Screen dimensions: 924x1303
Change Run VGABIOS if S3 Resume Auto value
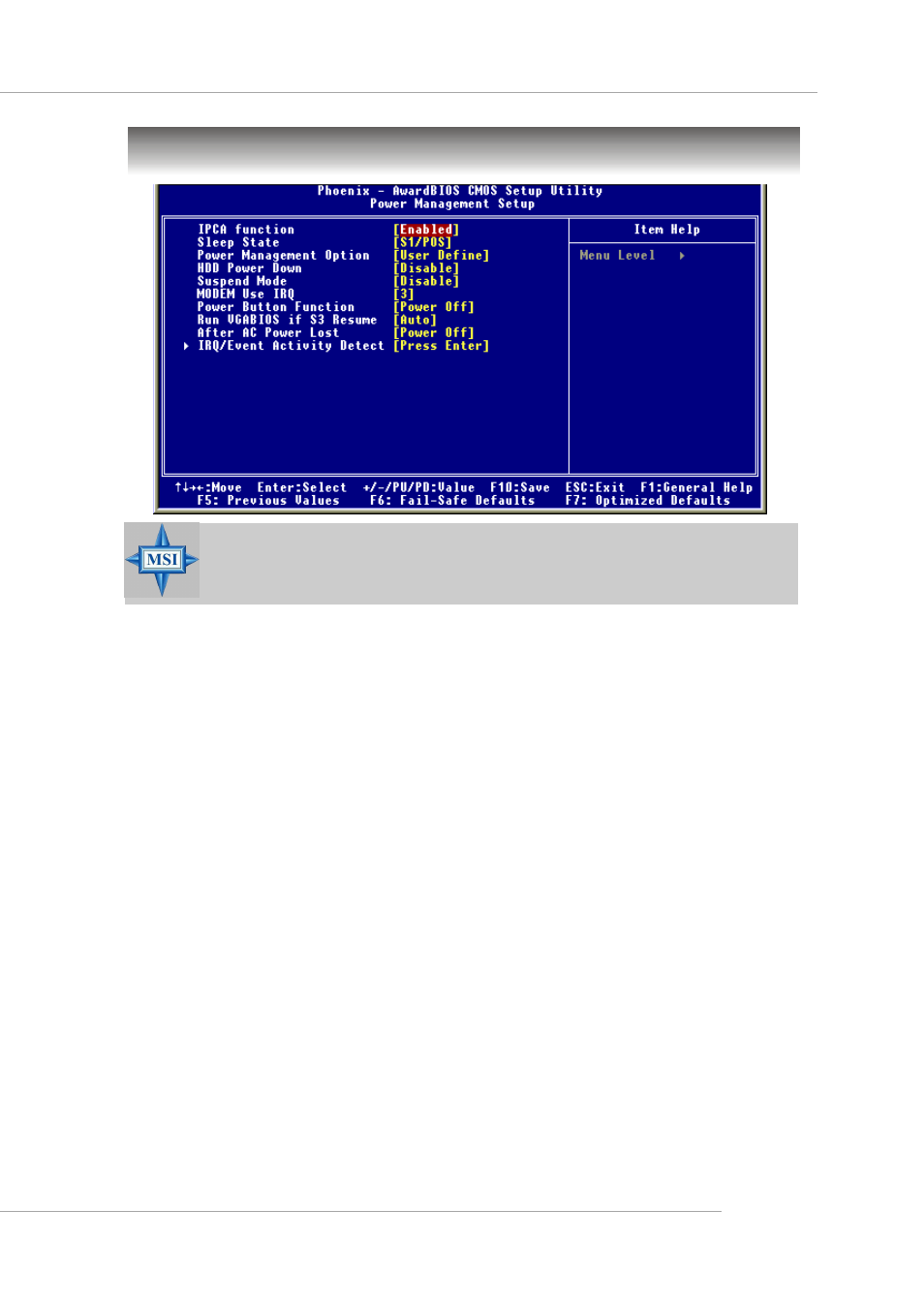point(416,320)
